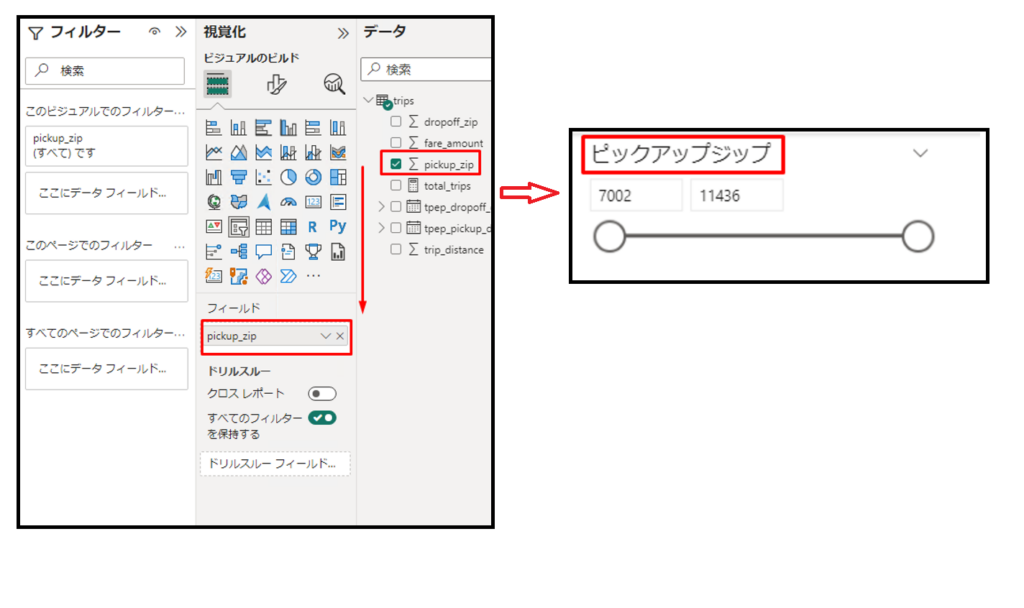Select the decomposition tree visual
This screenshot has width=1024, height=608.
238,251
